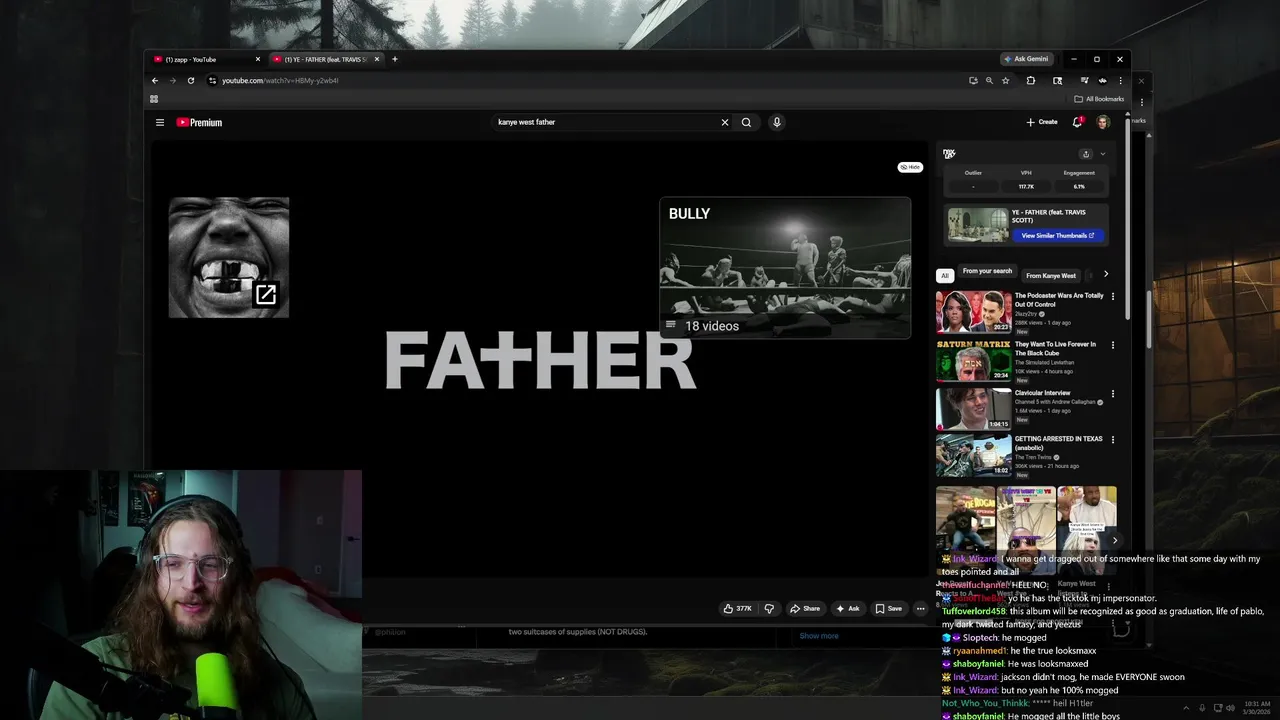1280x720 pixels.
Task: Select the All filter chip
Action: (x=945, y=275)
